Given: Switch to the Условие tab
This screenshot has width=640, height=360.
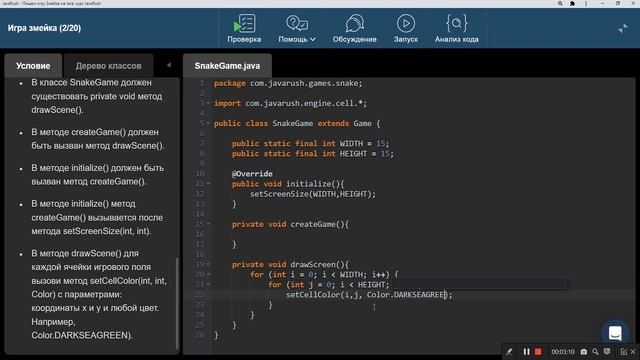Looking at the screenshot, I should tap(33, 66).
